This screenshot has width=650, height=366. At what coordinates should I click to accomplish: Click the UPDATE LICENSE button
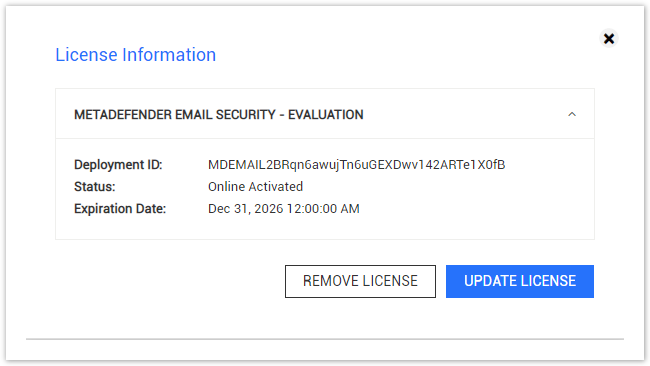click(520, 281)
